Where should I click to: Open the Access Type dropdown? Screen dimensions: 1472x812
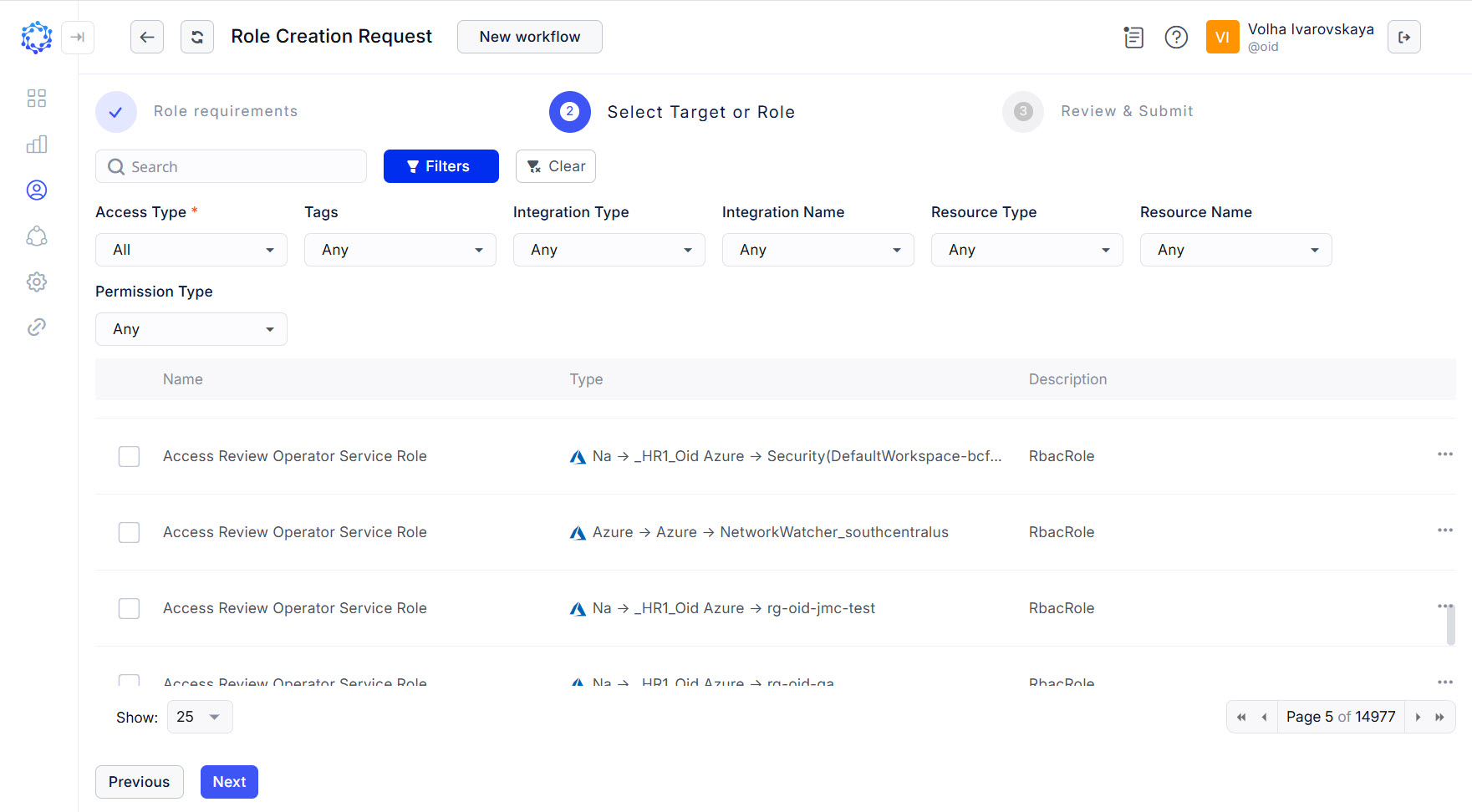click(191, 250)
